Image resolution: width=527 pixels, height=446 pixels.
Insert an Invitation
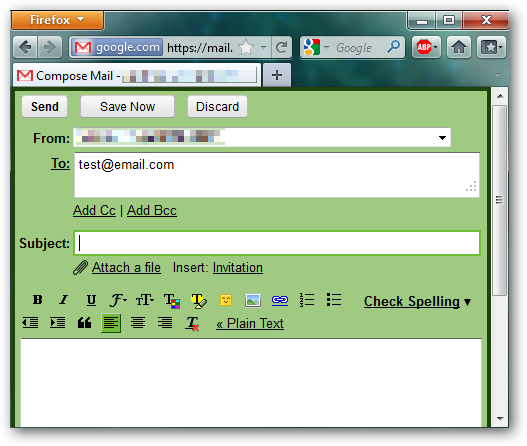[x=238, y=268]
